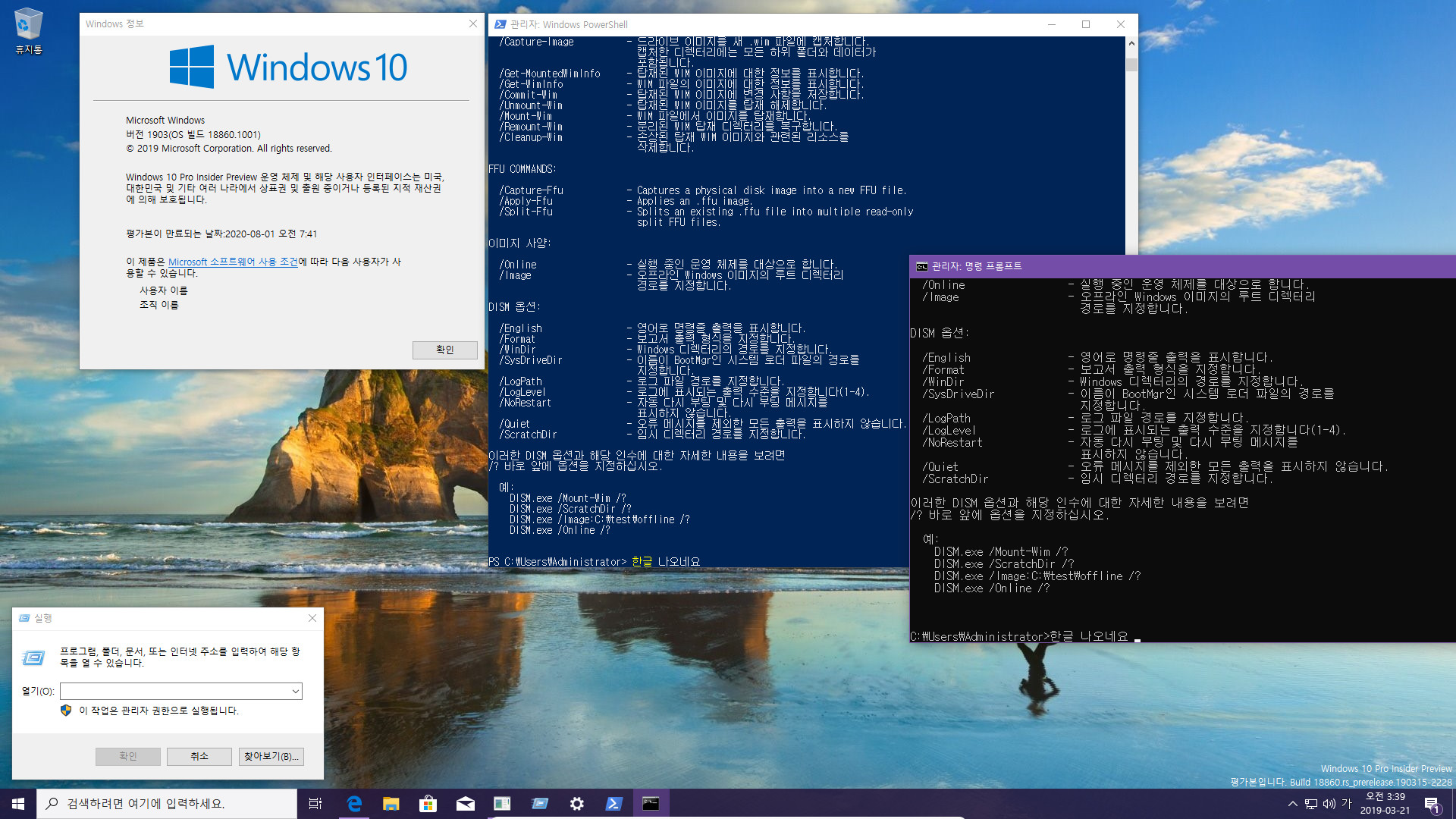Click 확인 in the Run dialog

pyautogui.click(x=128, y=756)
